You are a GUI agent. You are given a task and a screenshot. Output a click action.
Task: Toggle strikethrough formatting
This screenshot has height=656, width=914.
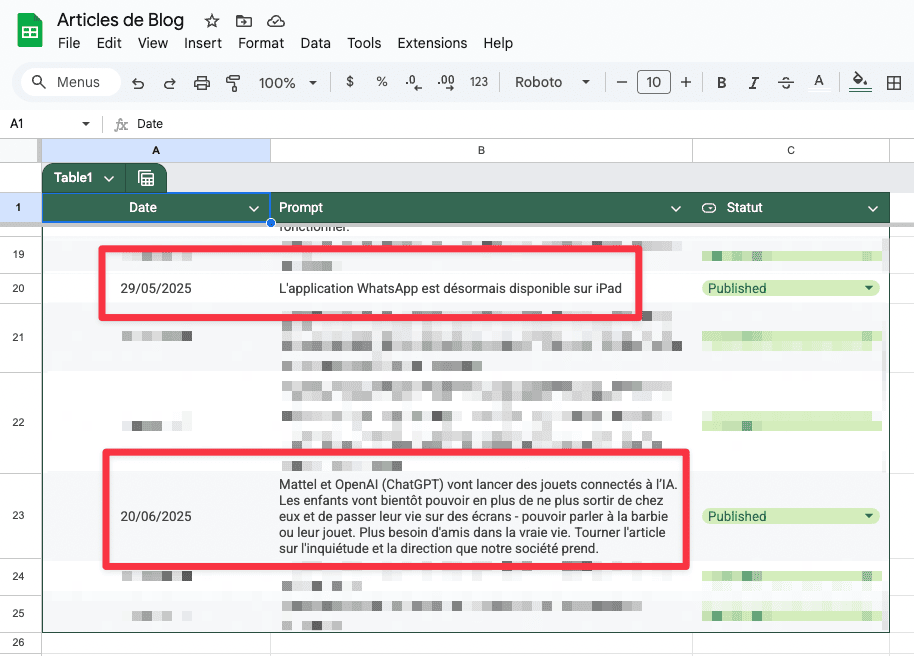[786, 83]
